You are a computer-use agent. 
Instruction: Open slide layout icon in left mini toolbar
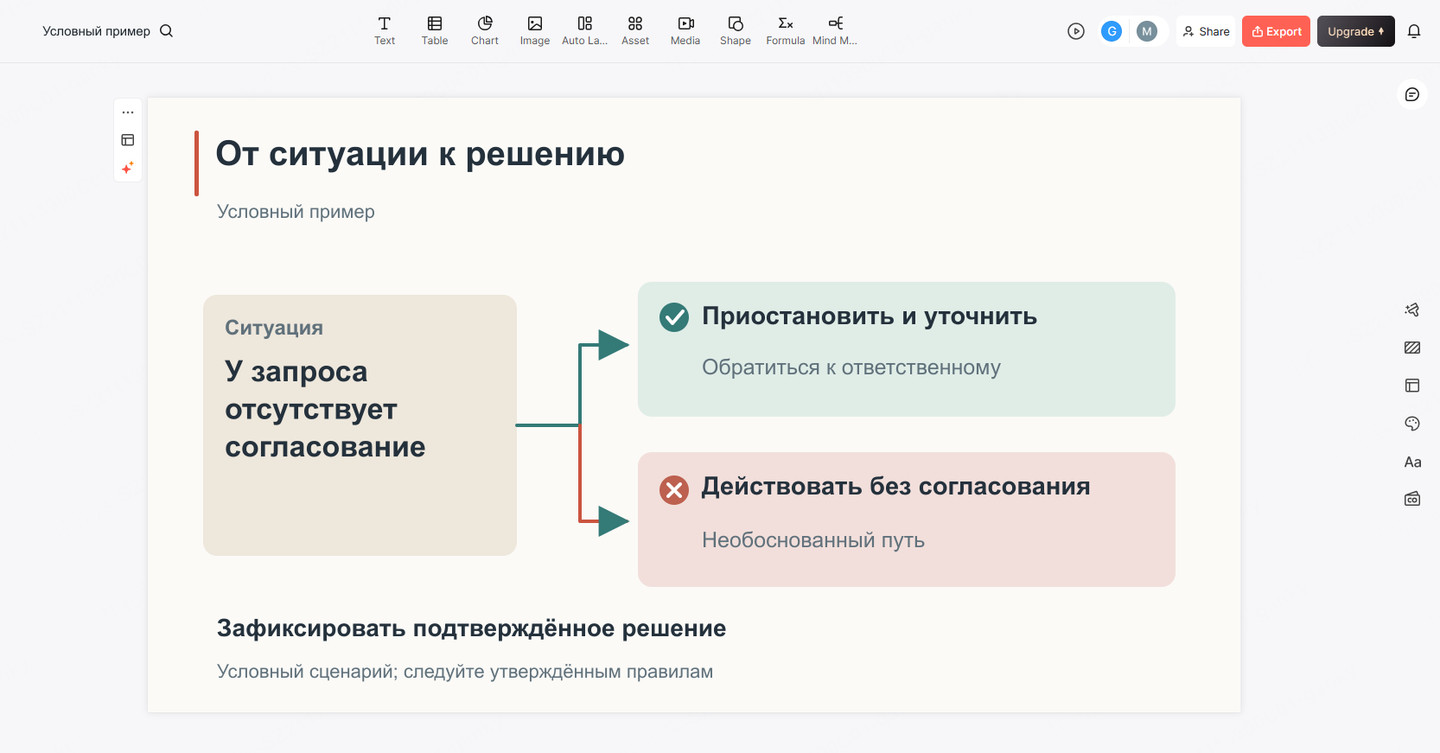(x=128, y=140)
